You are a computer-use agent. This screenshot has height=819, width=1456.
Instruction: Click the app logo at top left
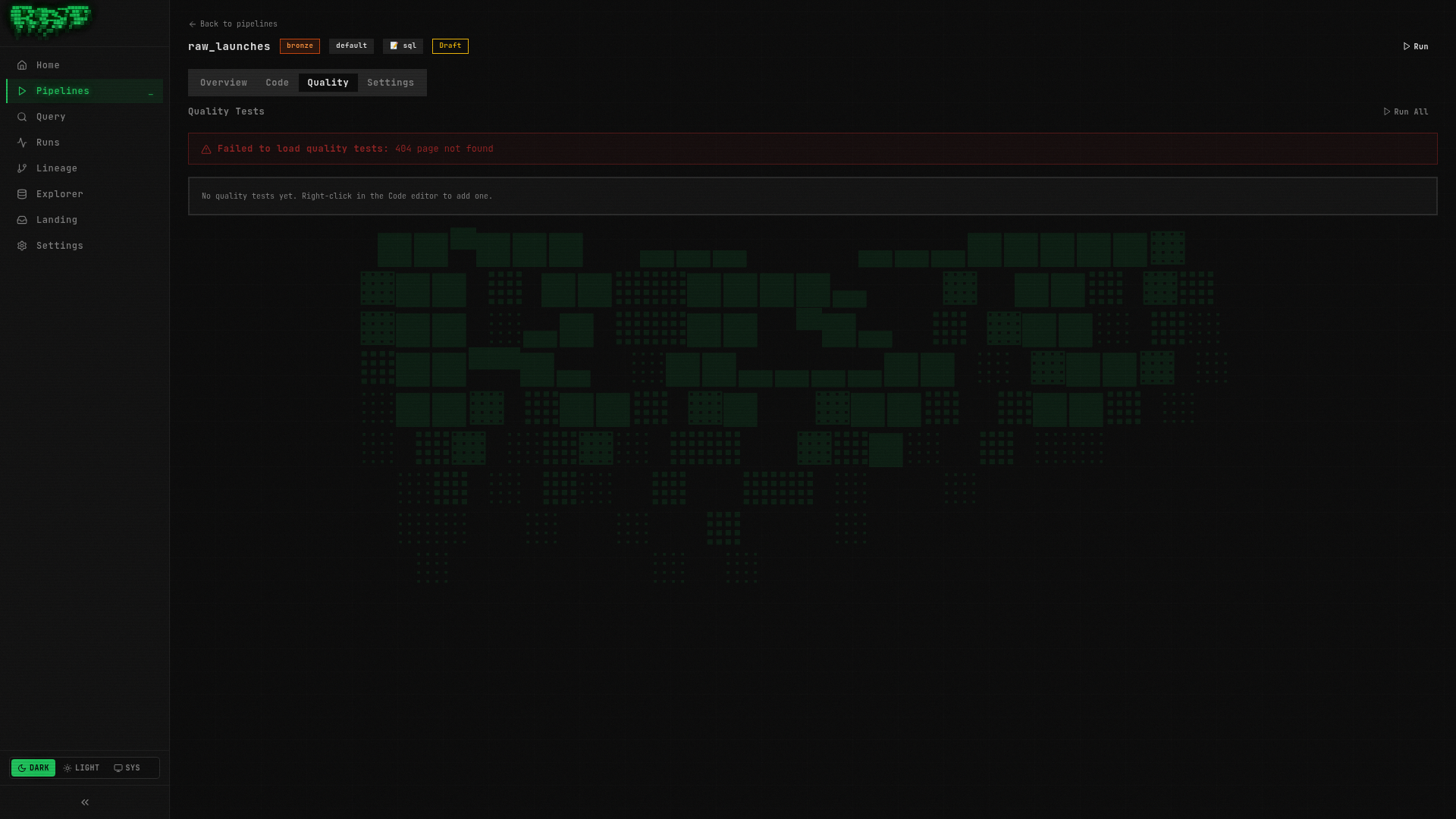pos(50,21)
